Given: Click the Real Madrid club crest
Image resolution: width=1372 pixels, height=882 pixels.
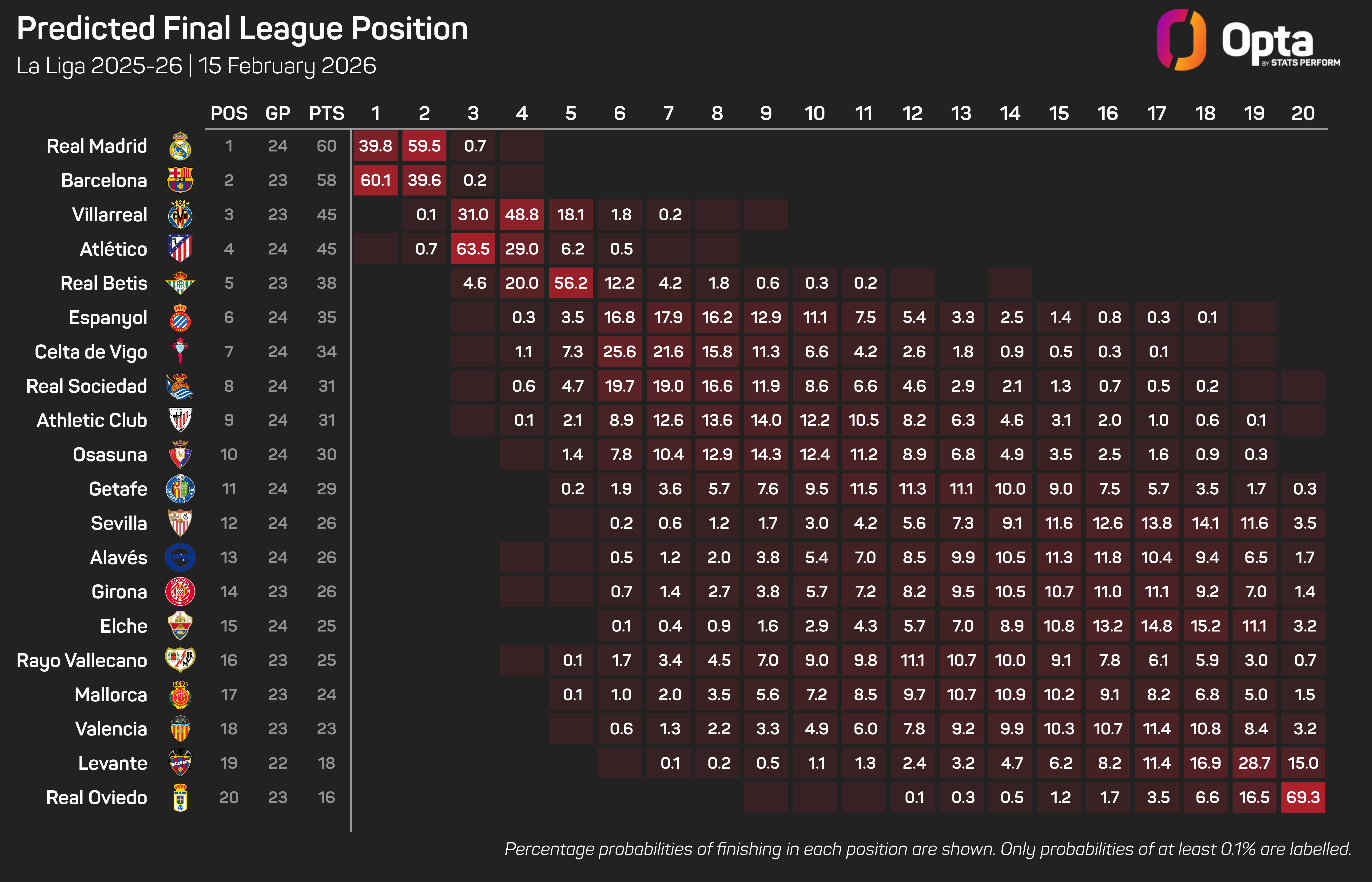Looking at the screenshot, I should point(180,146).
